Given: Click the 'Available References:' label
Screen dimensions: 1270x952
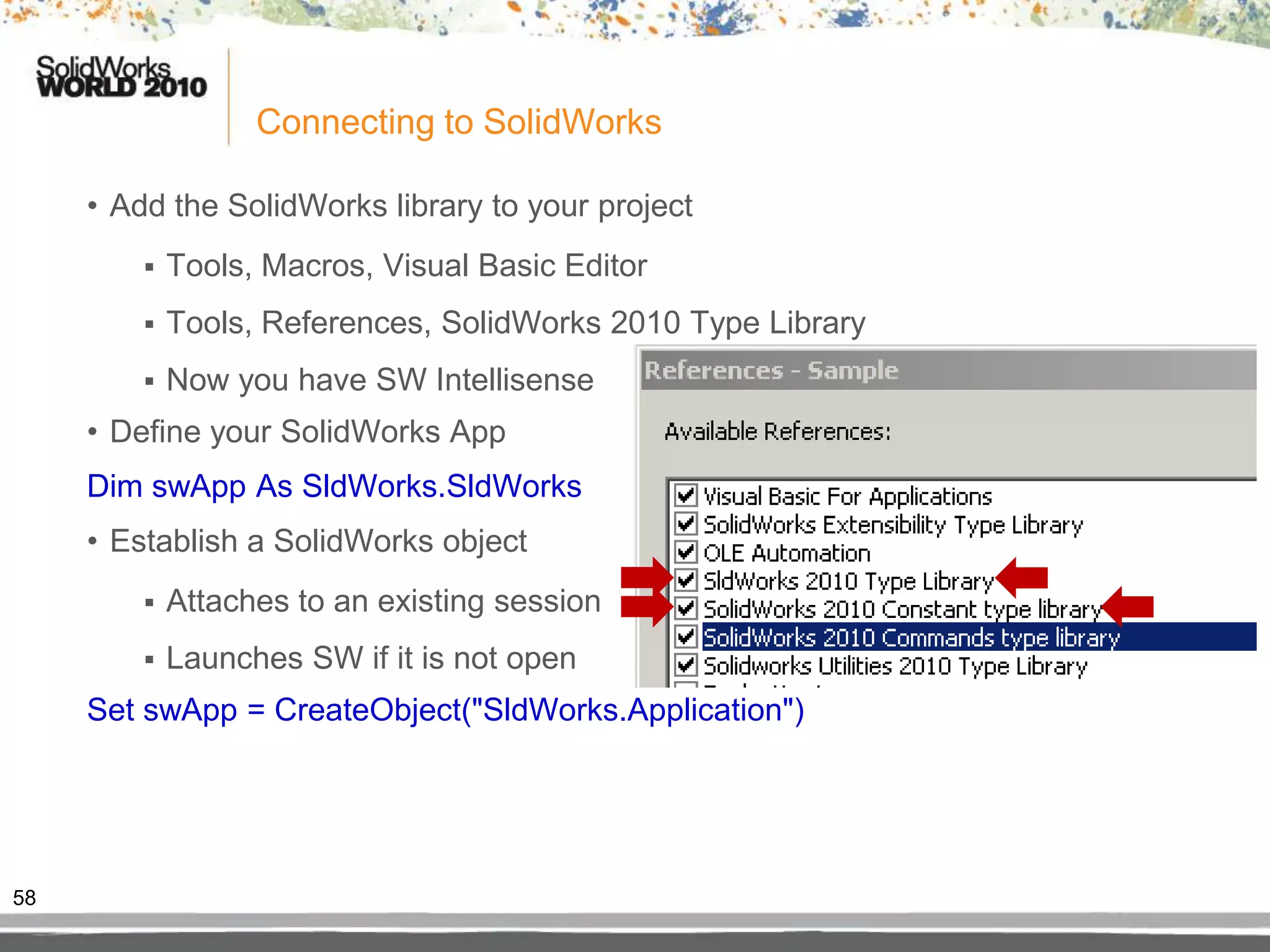Looking at the screenshot, I should tap(778, 431).
